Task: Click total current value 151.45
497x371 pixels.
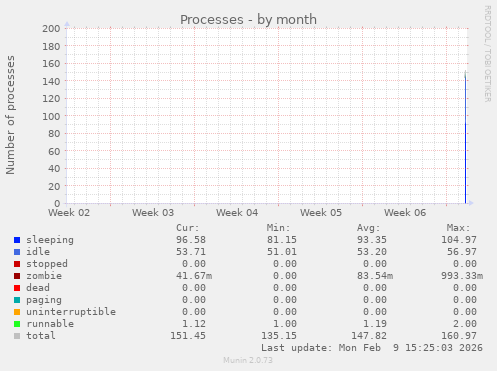Action: point(188,336)
